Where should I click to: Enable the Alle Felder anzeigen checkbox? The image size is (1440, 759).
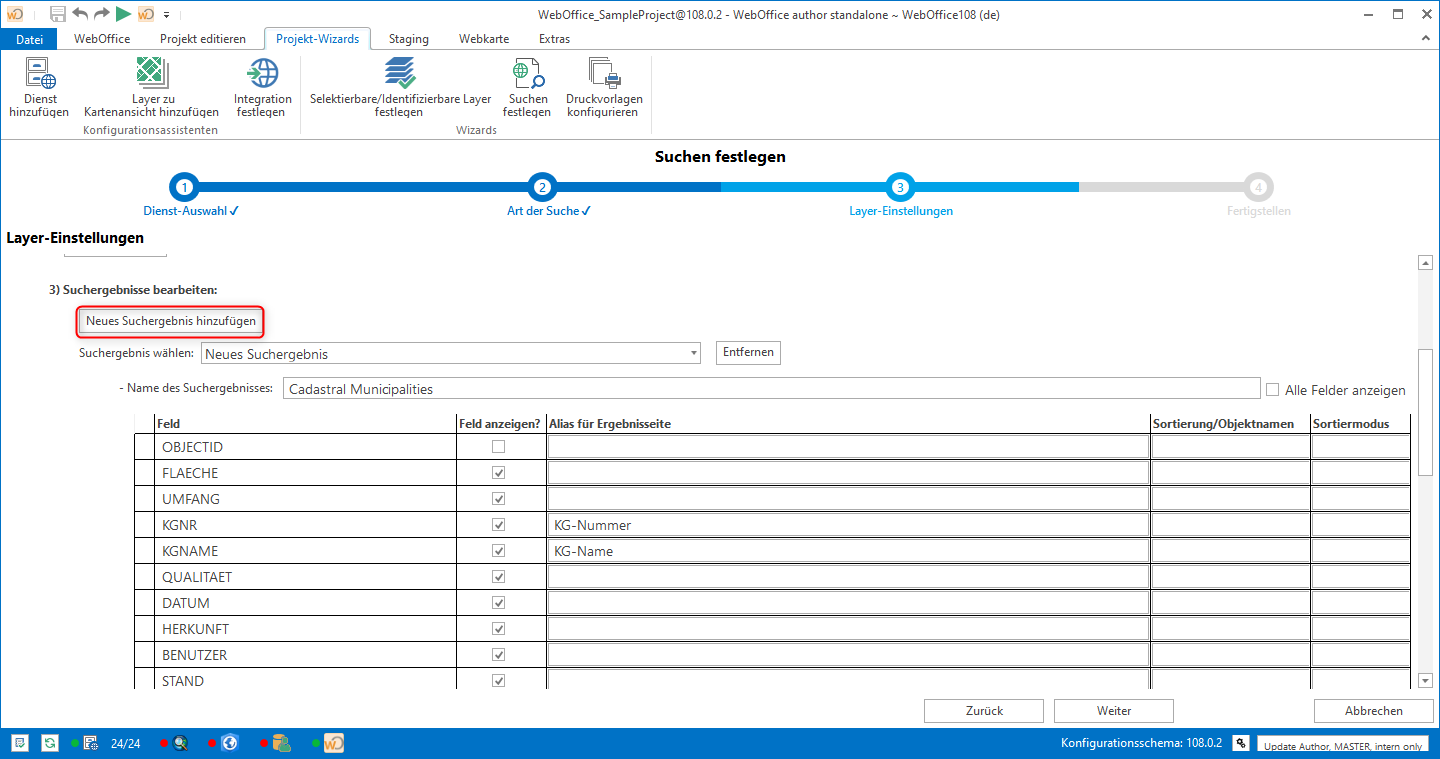[1273, 390]
